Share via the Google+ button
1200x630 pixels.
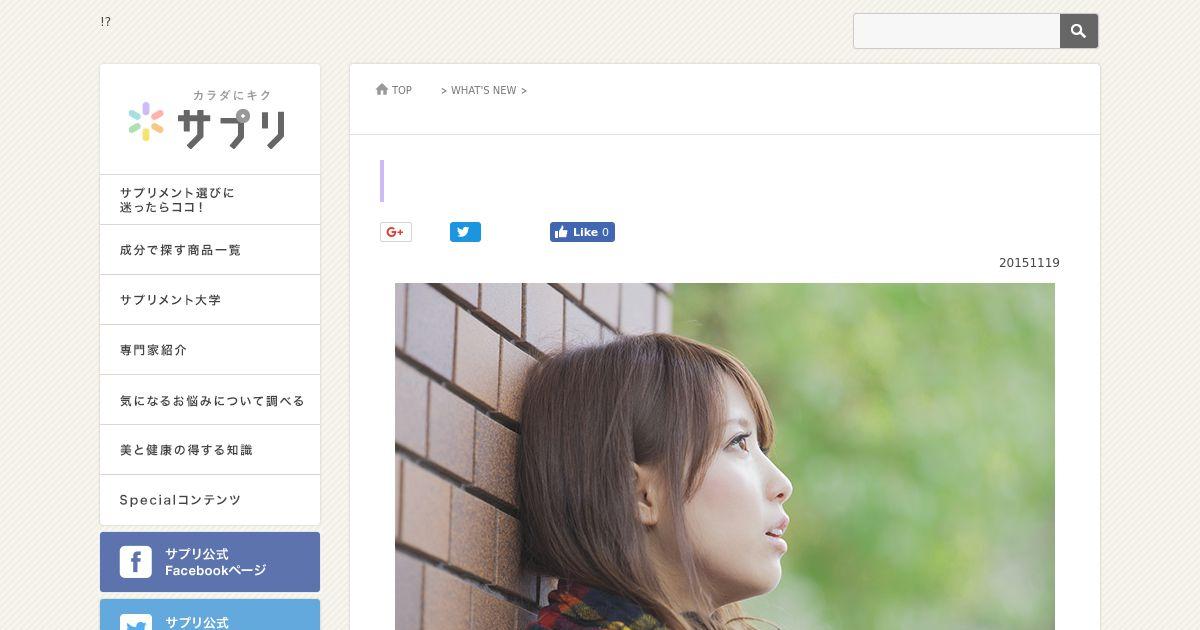click(396, 232)
